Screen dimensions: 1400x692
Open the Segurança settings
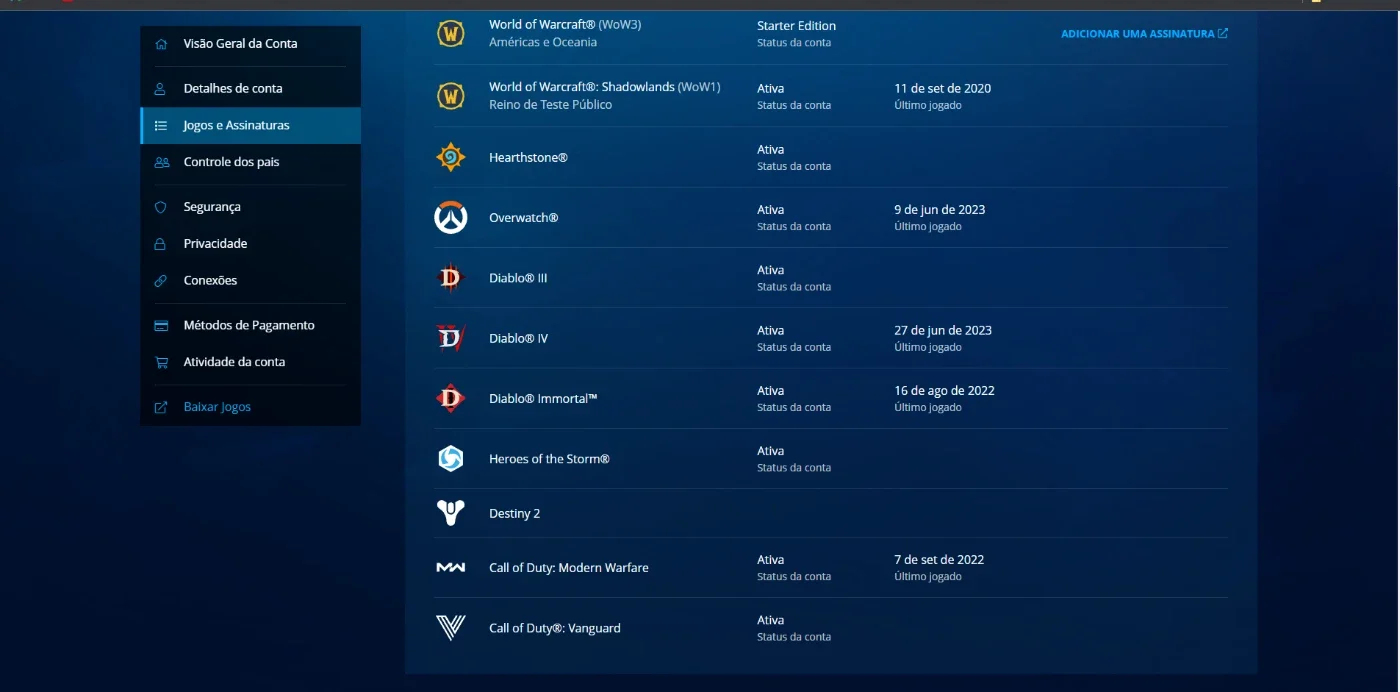pyautogui.click(x=212, y=207)
